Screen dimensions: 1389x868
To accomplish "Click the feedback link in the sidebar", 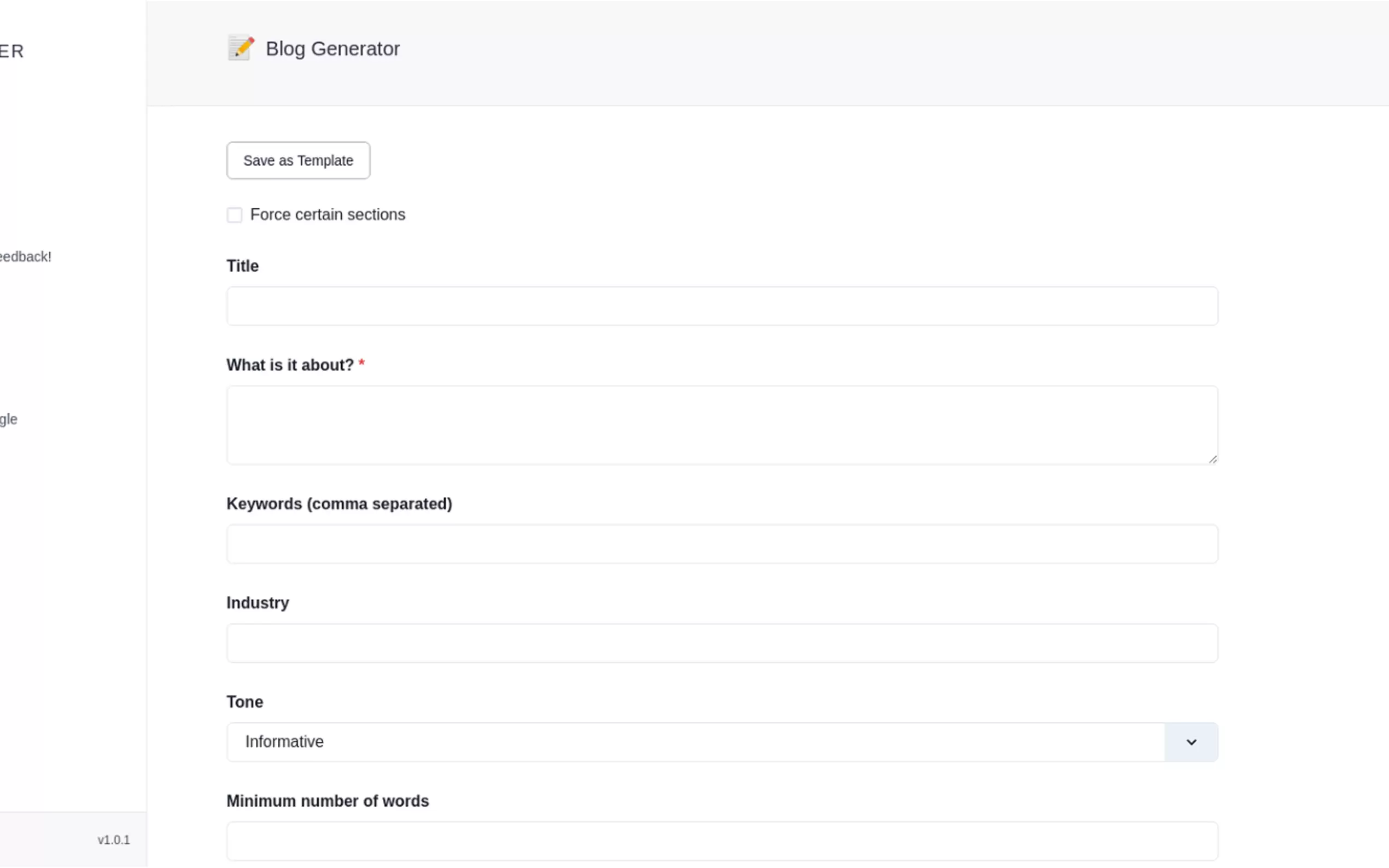I will 25,256.
